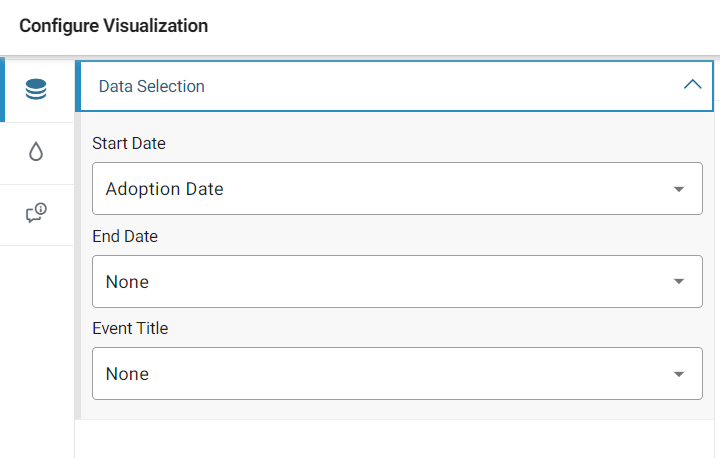This screenshot has height=458, width=720.
Task: Click the None value under End Date
Action: [127, 282]
